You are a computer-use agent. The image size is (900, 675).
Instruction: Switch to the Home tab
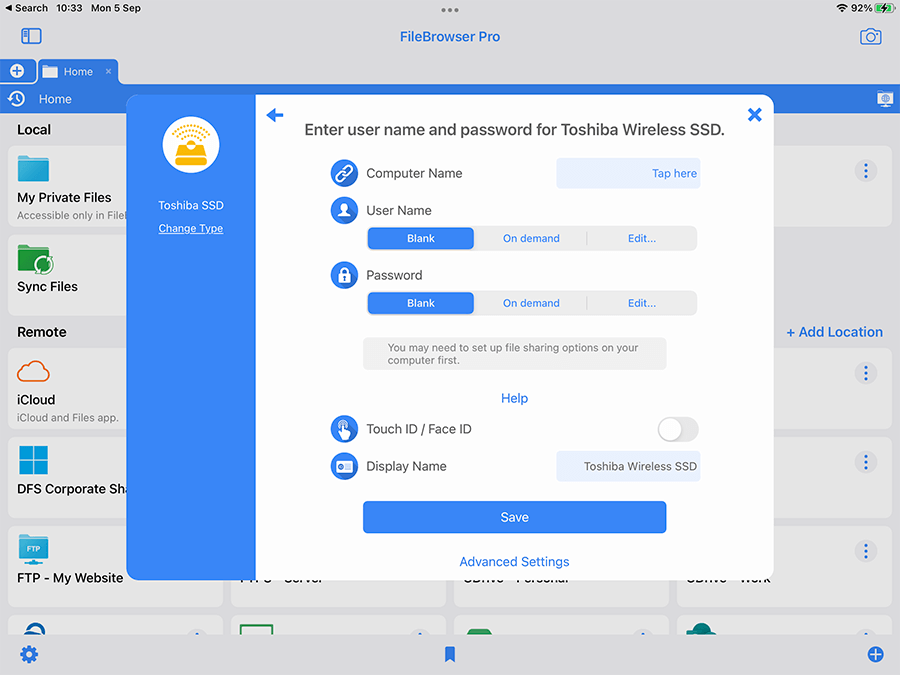75,72
